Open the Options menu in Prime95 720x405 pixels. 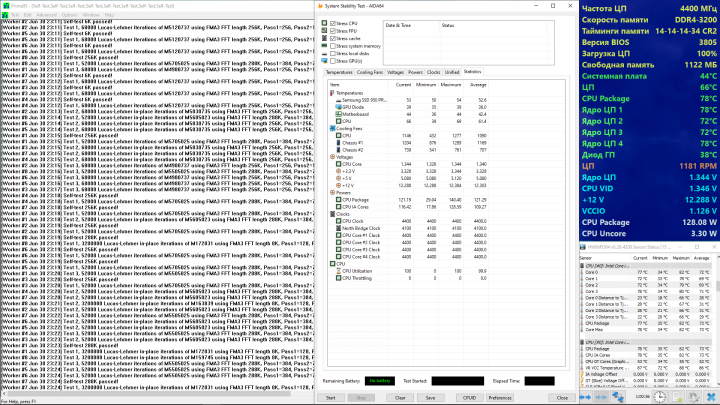70,15
